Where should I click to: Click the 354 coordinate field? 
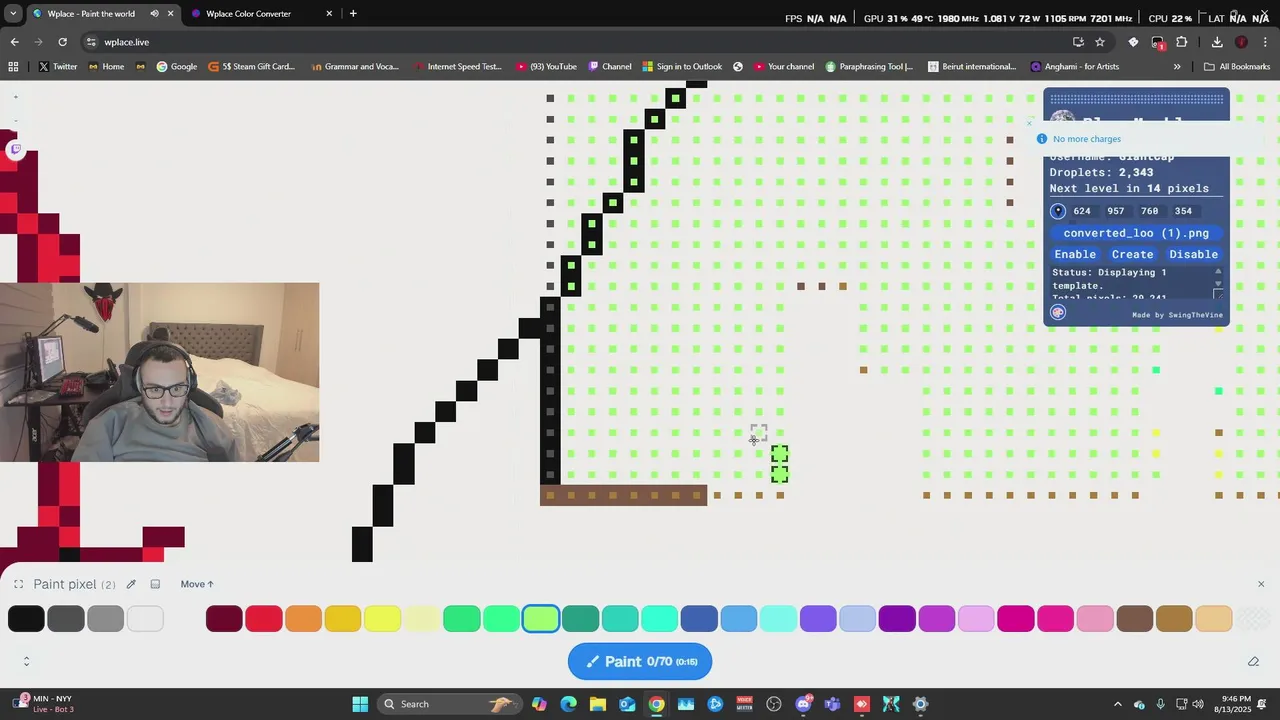(1184, 211)
